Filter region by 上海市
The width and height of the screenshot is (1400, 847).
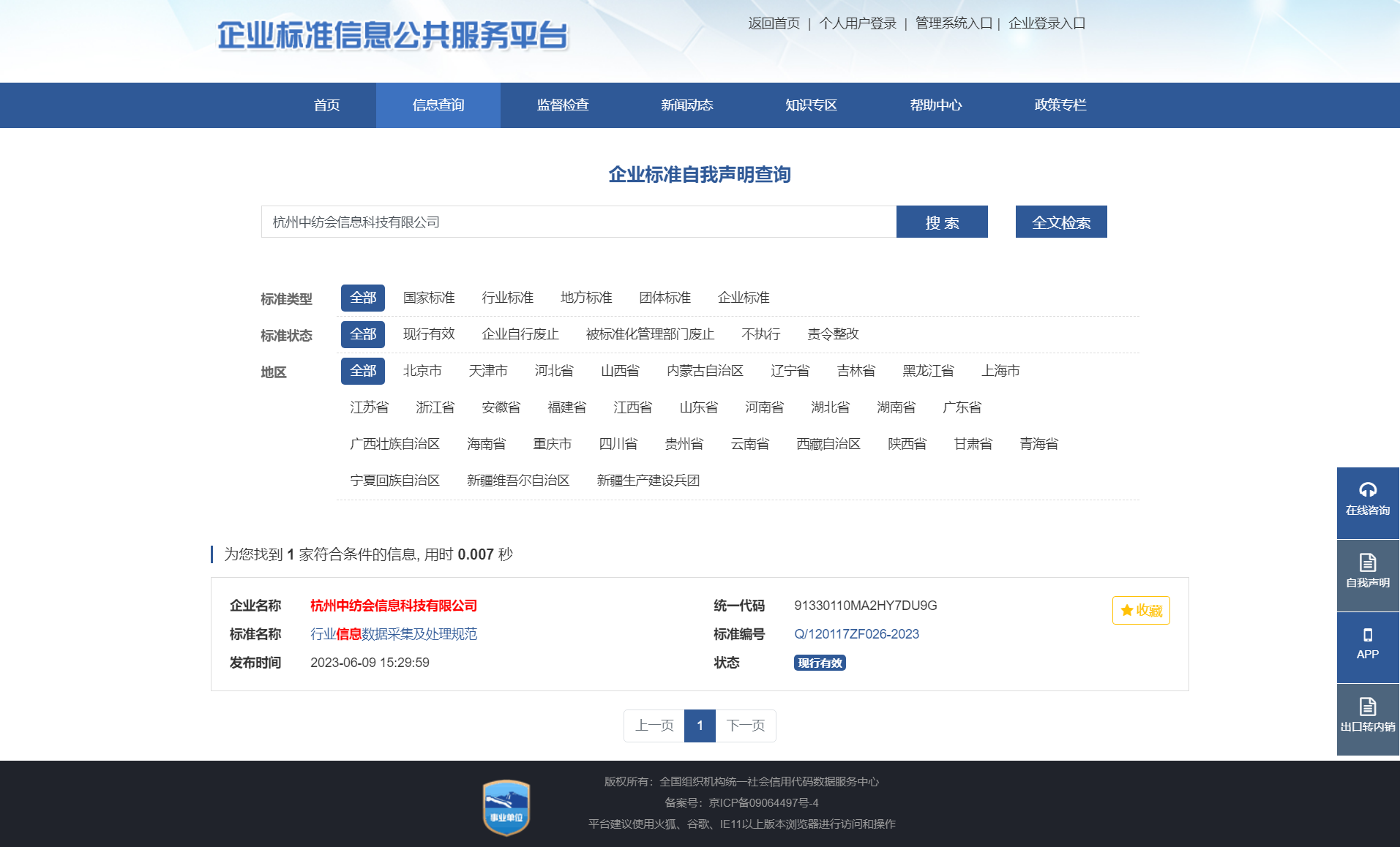1000,371
